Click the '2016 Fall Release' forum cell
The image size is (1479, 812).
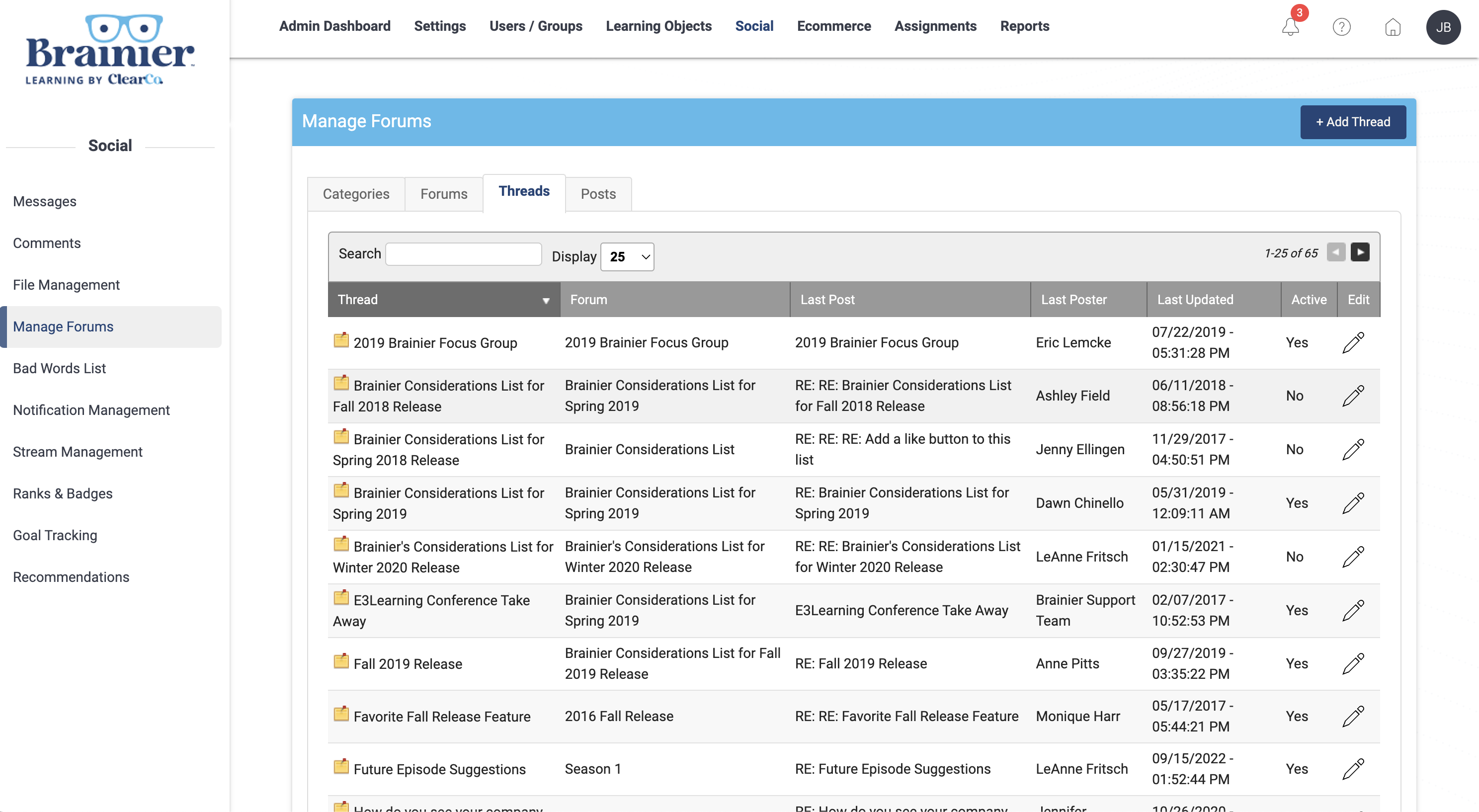click(x=619, y=716)
